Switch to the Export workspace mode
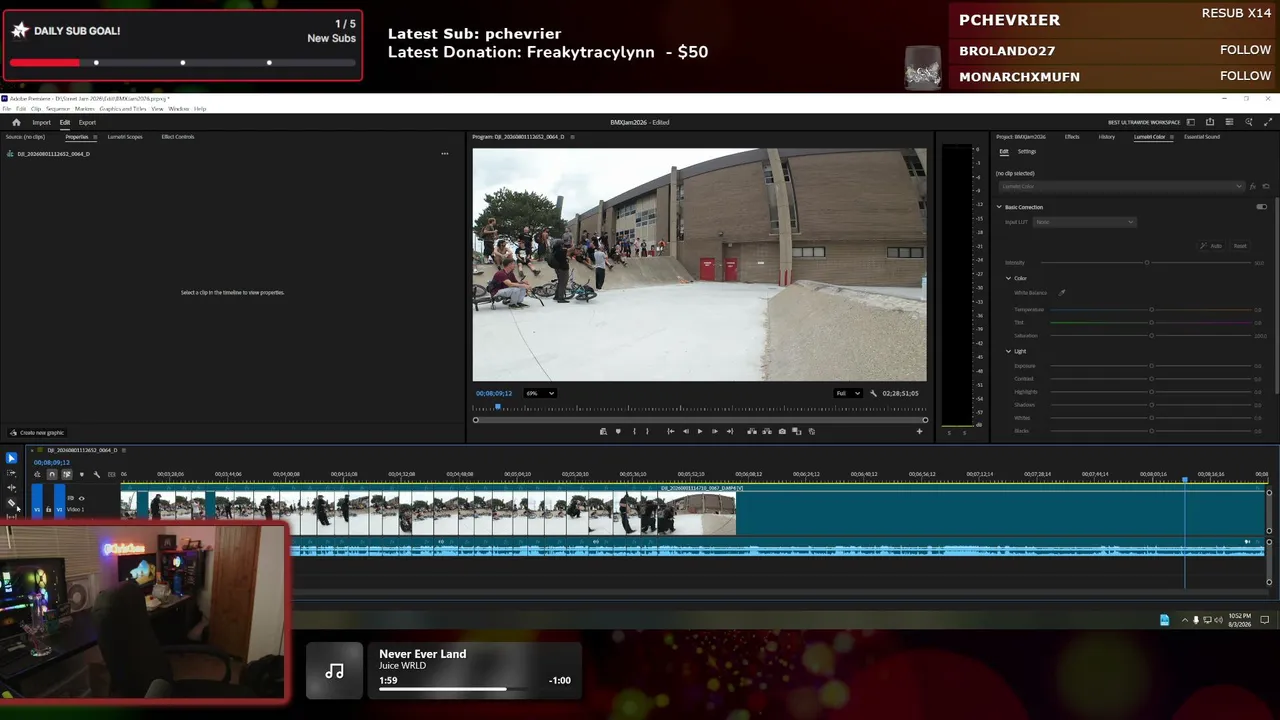Image resolution: width=1280 pixels, height=720 pixels. coord(87,123)
